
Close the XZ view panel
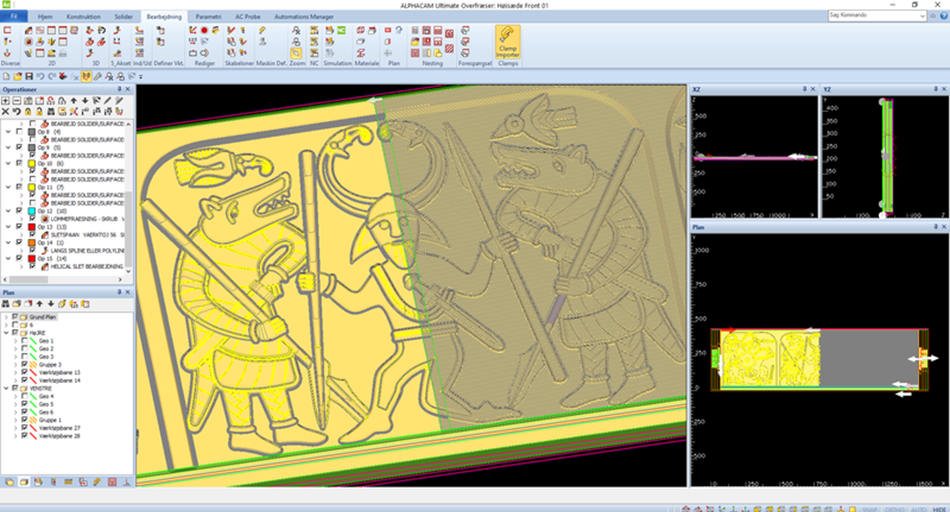point(813,89)
